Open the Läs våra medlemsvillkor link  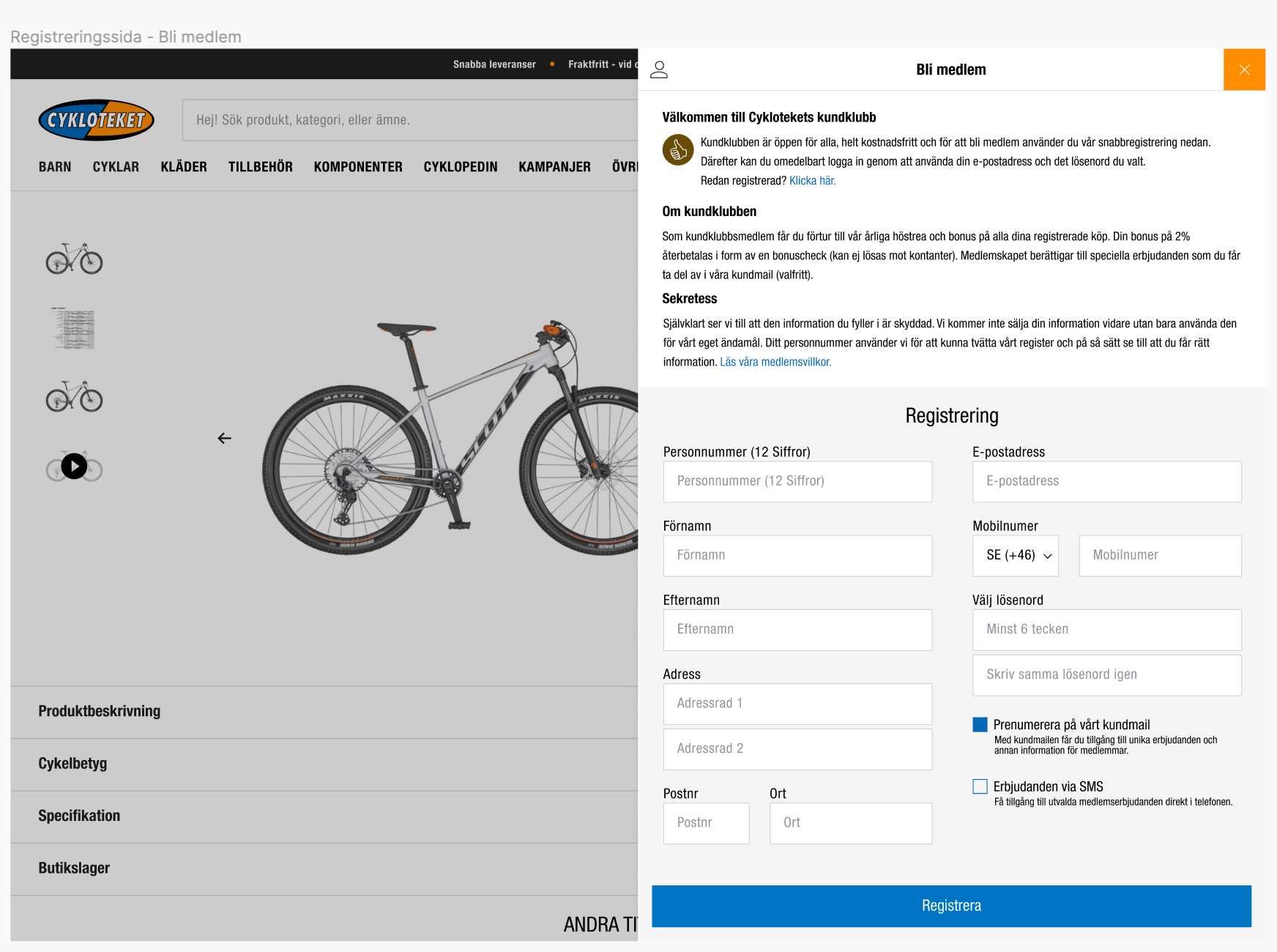point(775,362)
